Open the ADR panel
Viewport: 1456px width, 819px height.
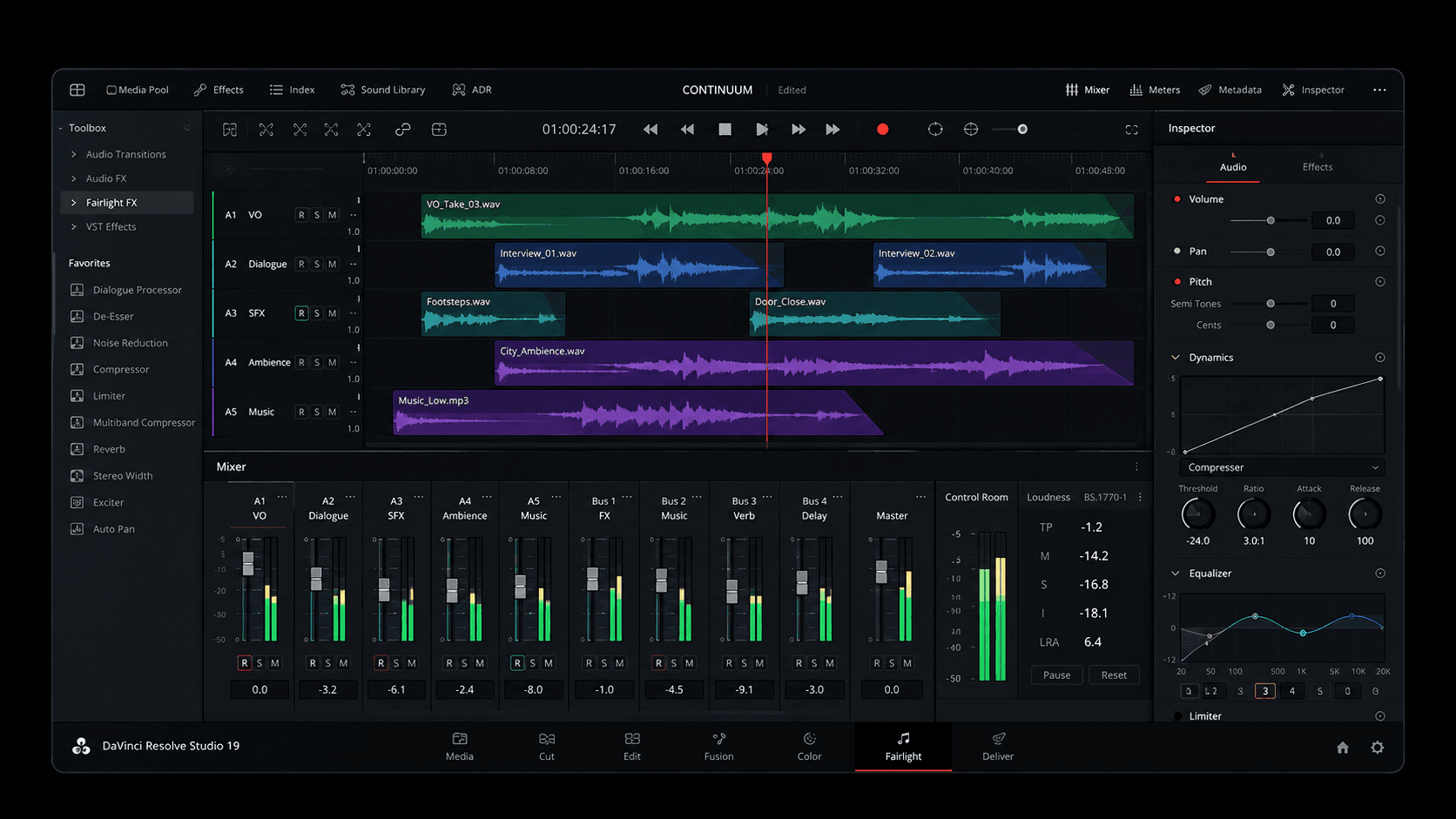472,90
